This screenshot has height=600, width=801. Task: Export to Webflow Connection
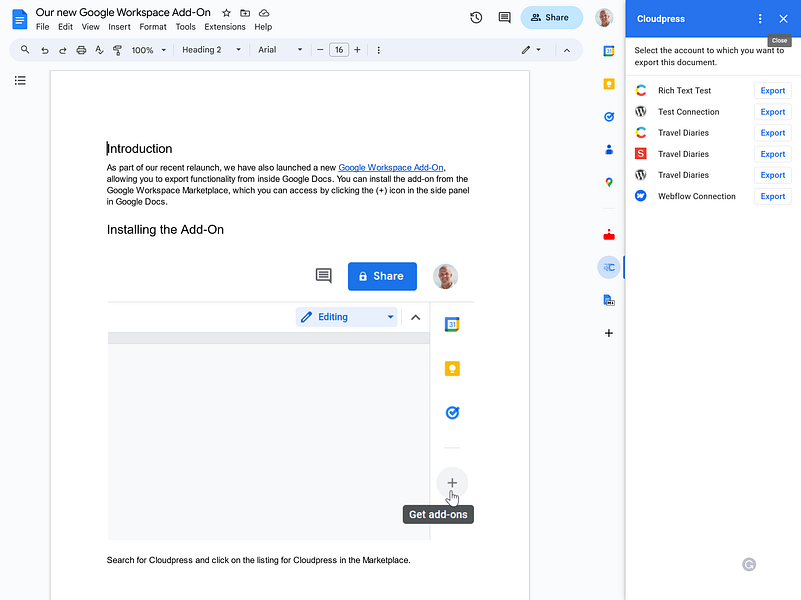pos(772,197)
